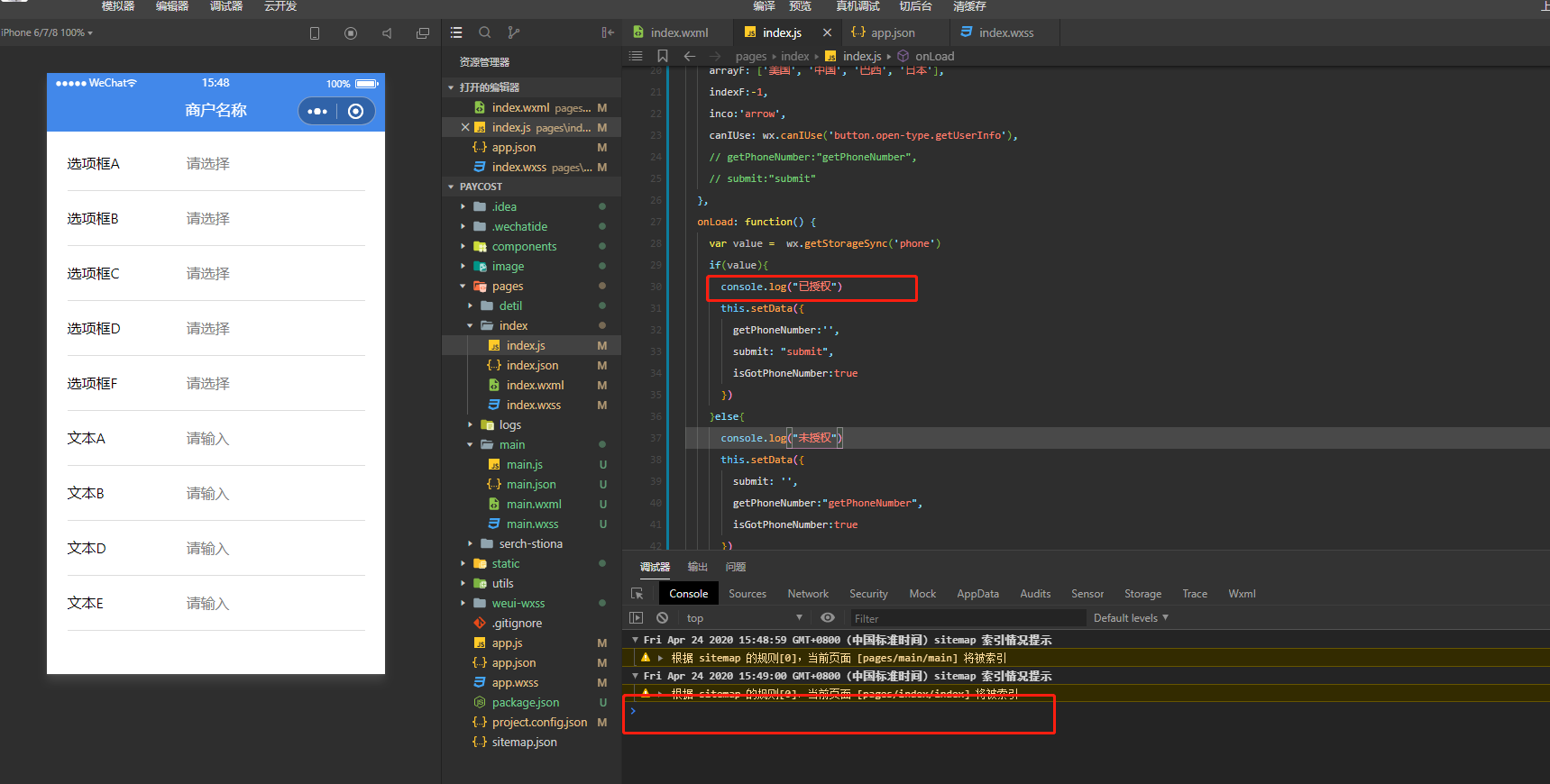
Task: Detach the simulator into a separate window
Action: pos(423,33)
